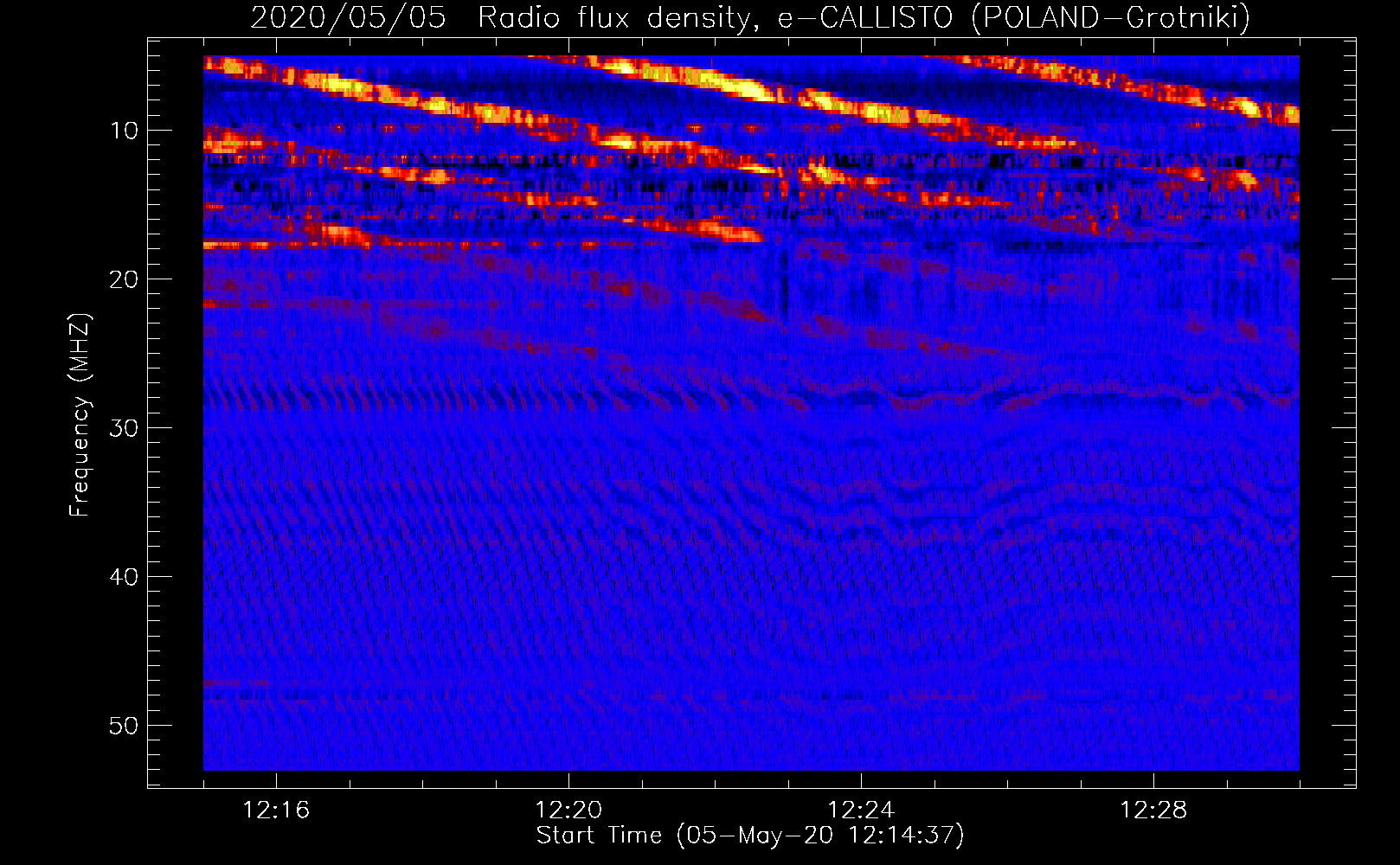The width and height of the screenshot is (1400, 865).
Task: Click the 12:16 time axis label
Action: click(276, 811)
